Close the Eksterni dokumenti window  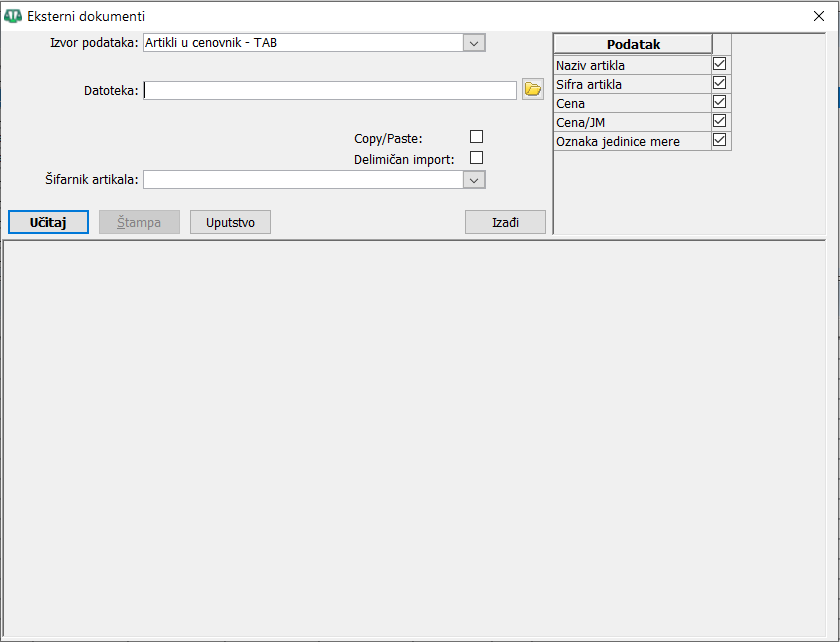[x=819, y=16]
